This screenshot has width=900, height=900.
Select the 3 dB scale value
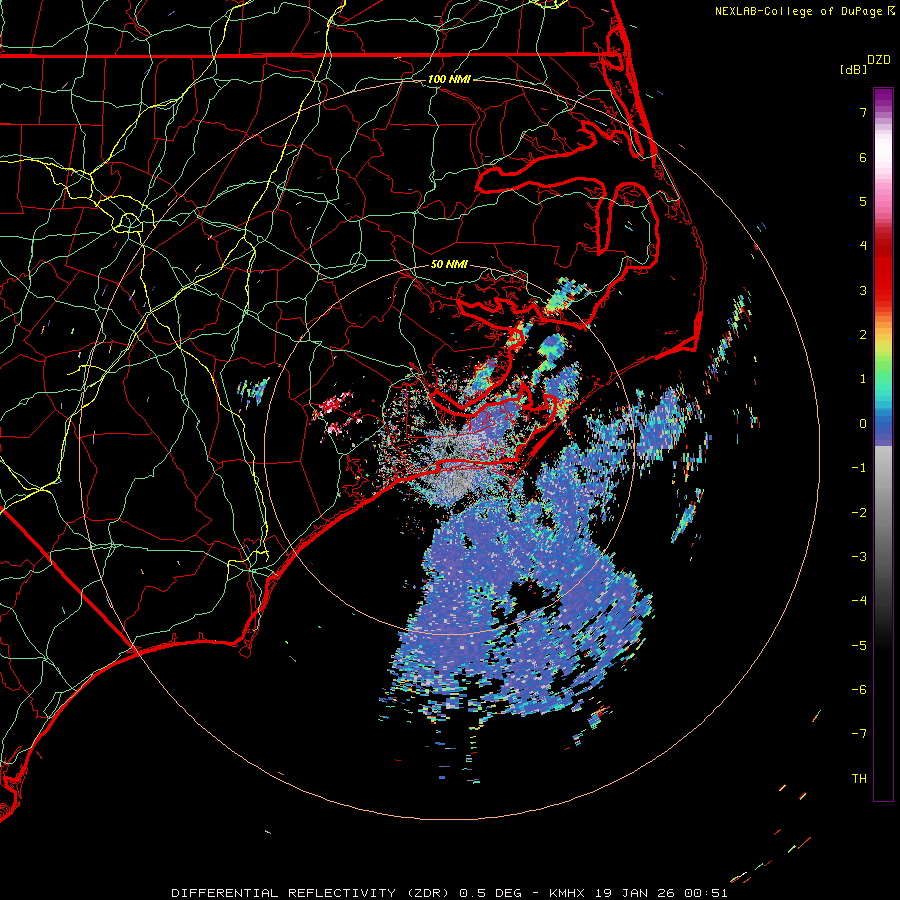863,290
